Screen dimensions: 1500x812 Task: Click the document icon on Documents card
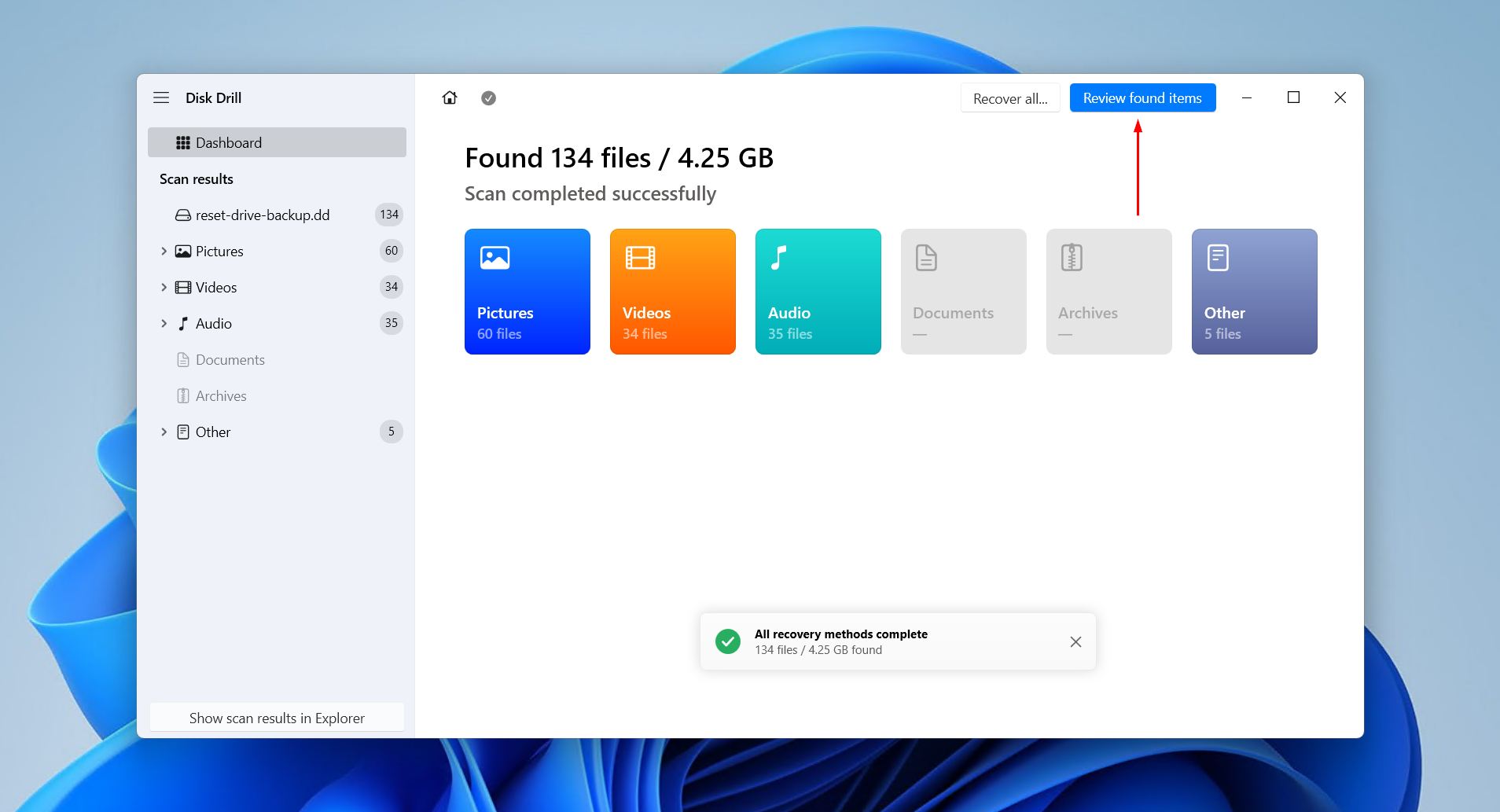926,258
